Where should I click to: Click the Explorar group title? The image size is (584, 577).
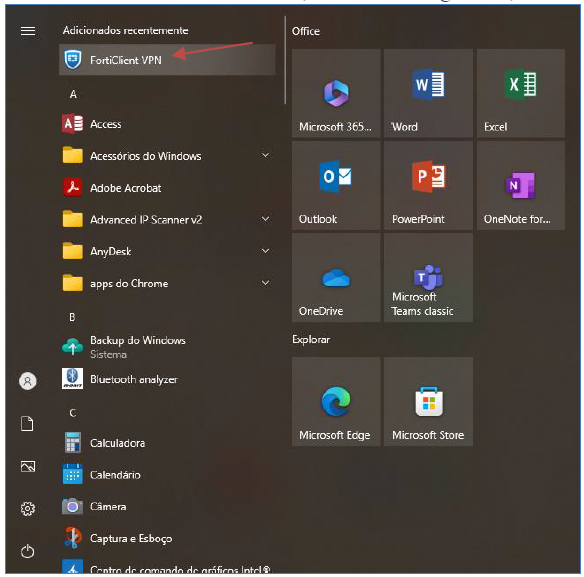[311, 339]
